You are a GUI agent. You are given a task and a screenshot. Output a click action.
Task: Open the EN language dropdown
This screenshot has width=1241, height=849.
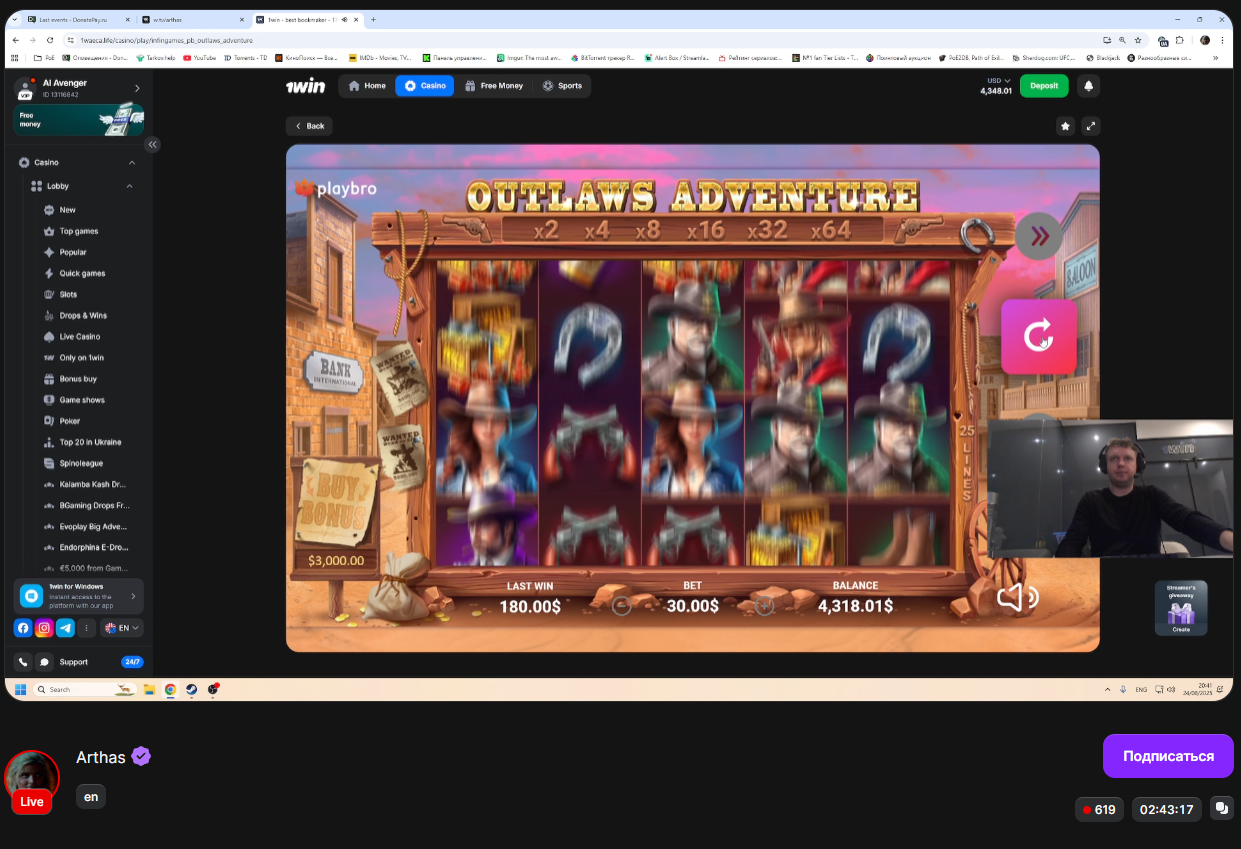coord(123,628)
